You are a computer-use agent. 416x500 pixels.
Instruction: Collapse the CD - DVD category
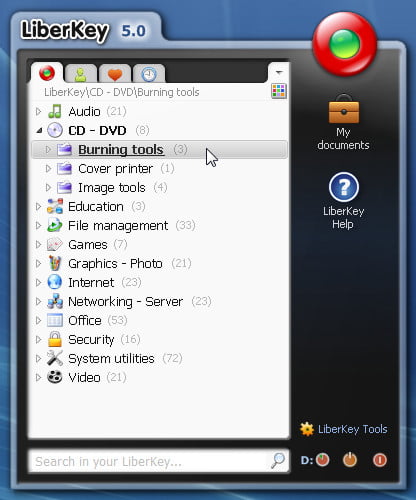click(39, 131)
